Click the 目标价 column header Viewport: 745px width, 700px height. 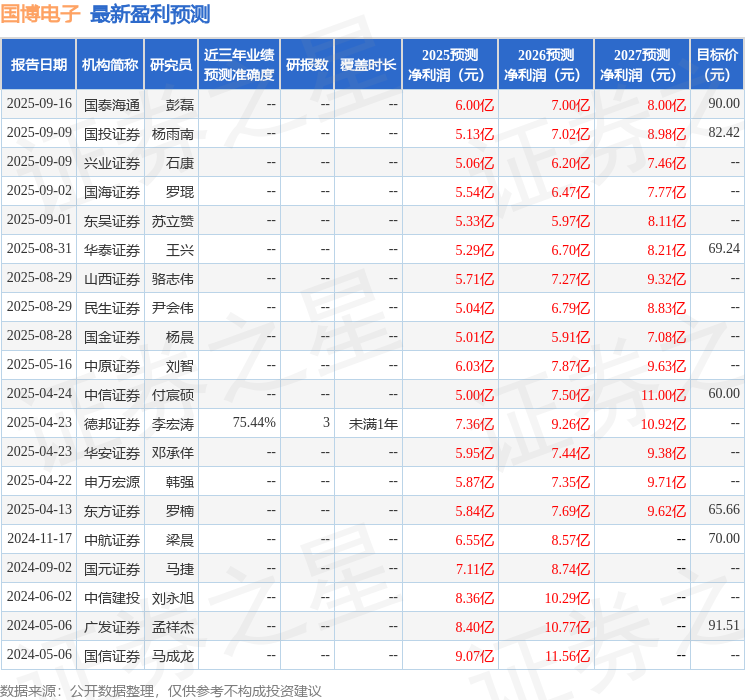pos(716,65)
